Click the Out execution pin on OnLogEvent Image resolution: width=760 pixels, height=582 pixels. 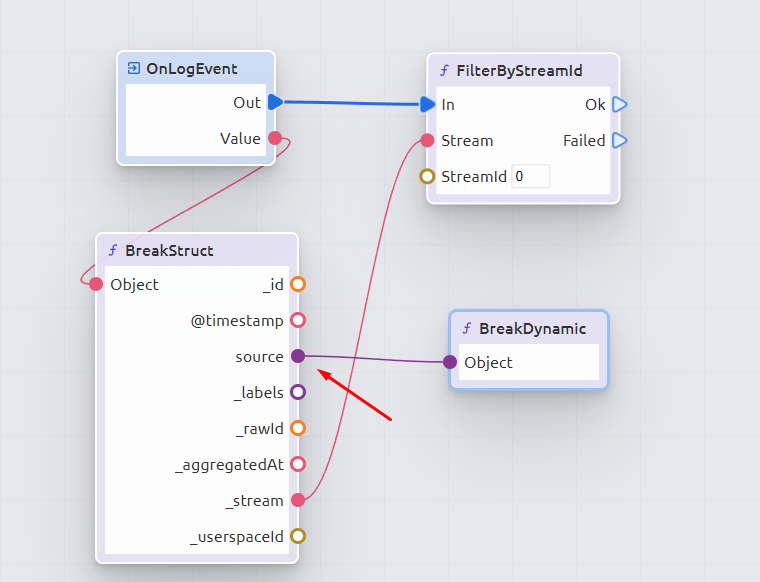tap(275, 102)
